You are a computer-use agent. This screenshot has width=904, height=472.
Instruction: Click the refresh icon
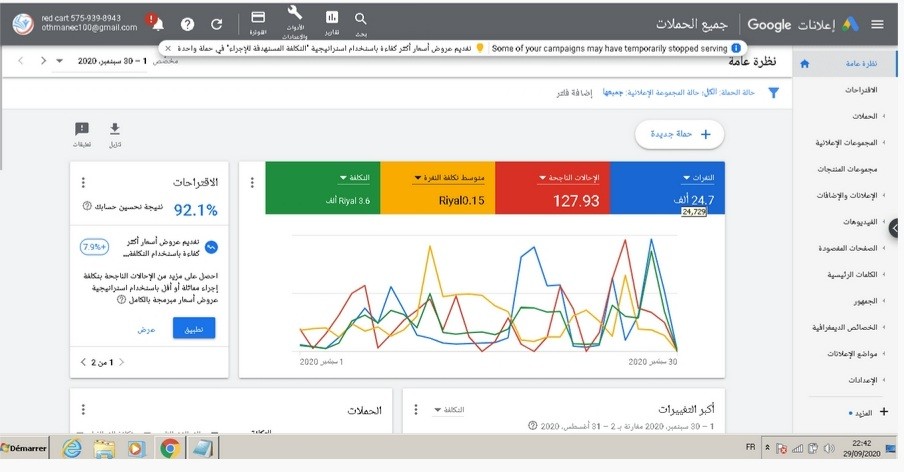[216, 24]
